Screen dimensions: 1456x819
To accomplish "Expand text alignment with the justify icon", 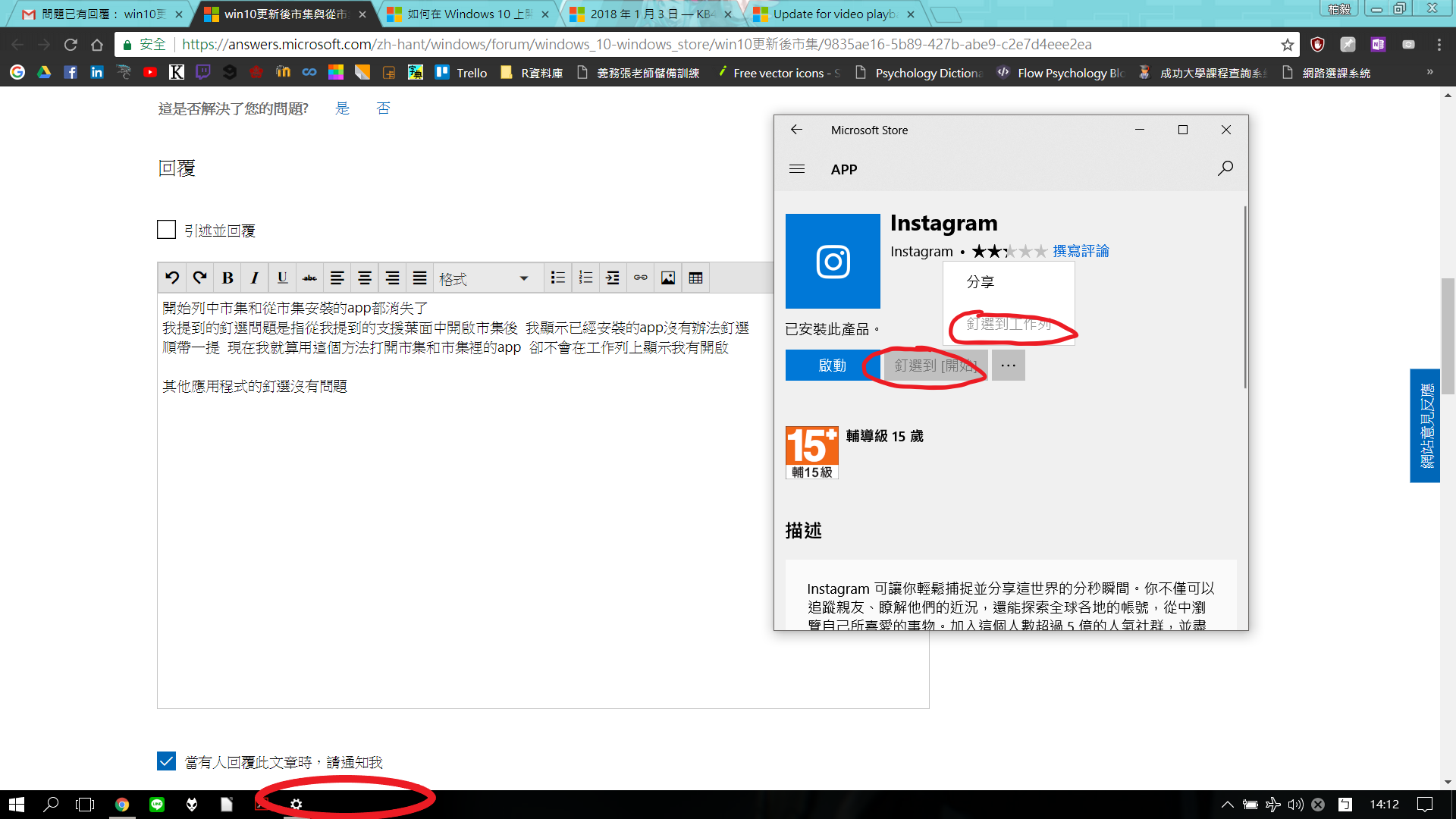I will (x=419, y=278).
